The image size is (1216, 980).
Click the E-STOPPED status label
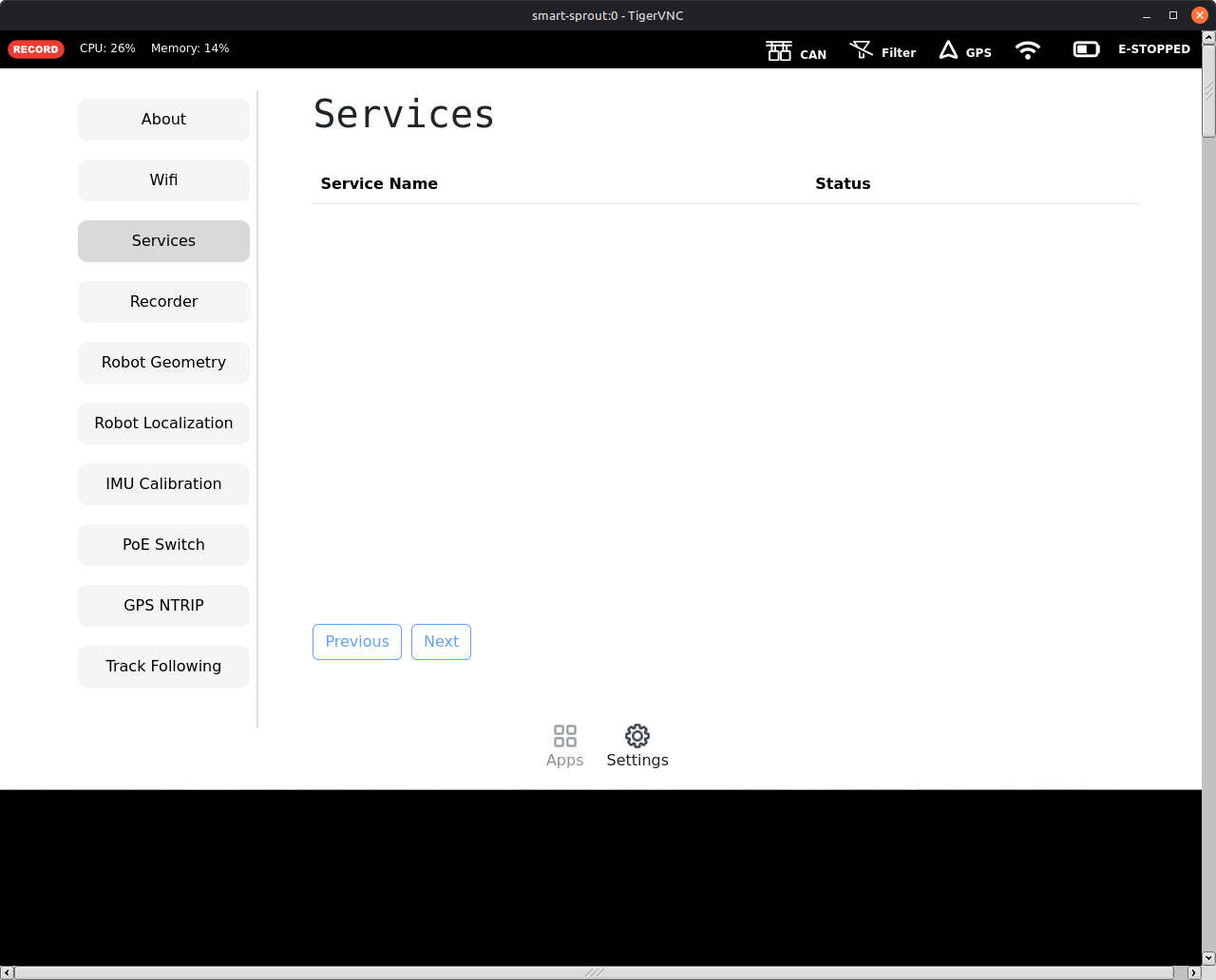point(1153,49)
